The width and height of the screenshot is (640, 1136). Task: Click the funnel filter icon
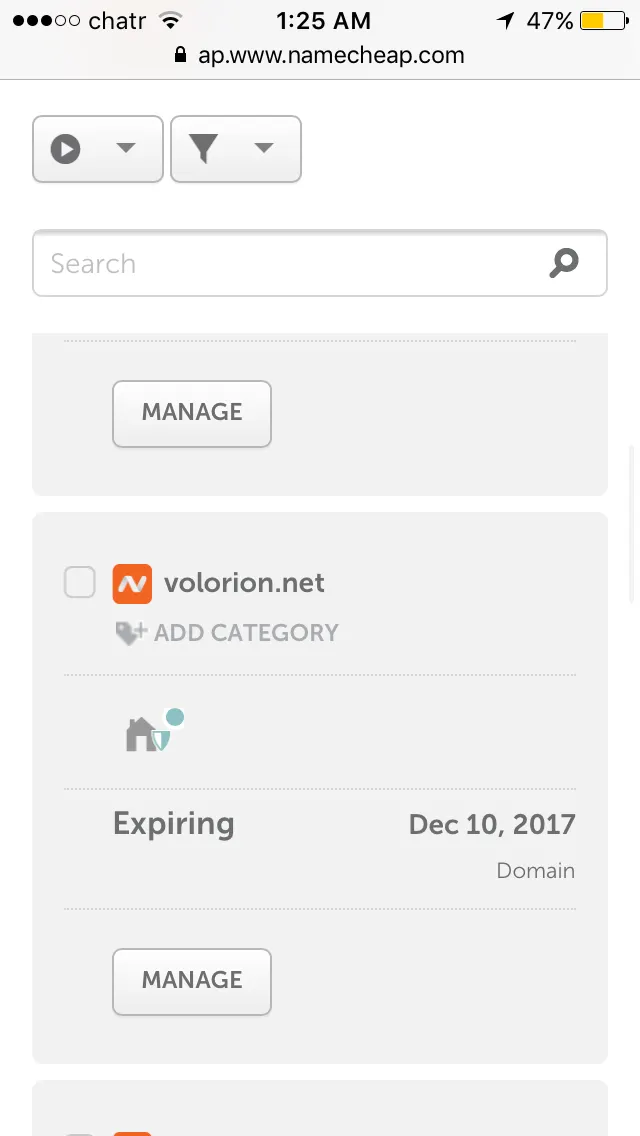[x=203, y=149]
